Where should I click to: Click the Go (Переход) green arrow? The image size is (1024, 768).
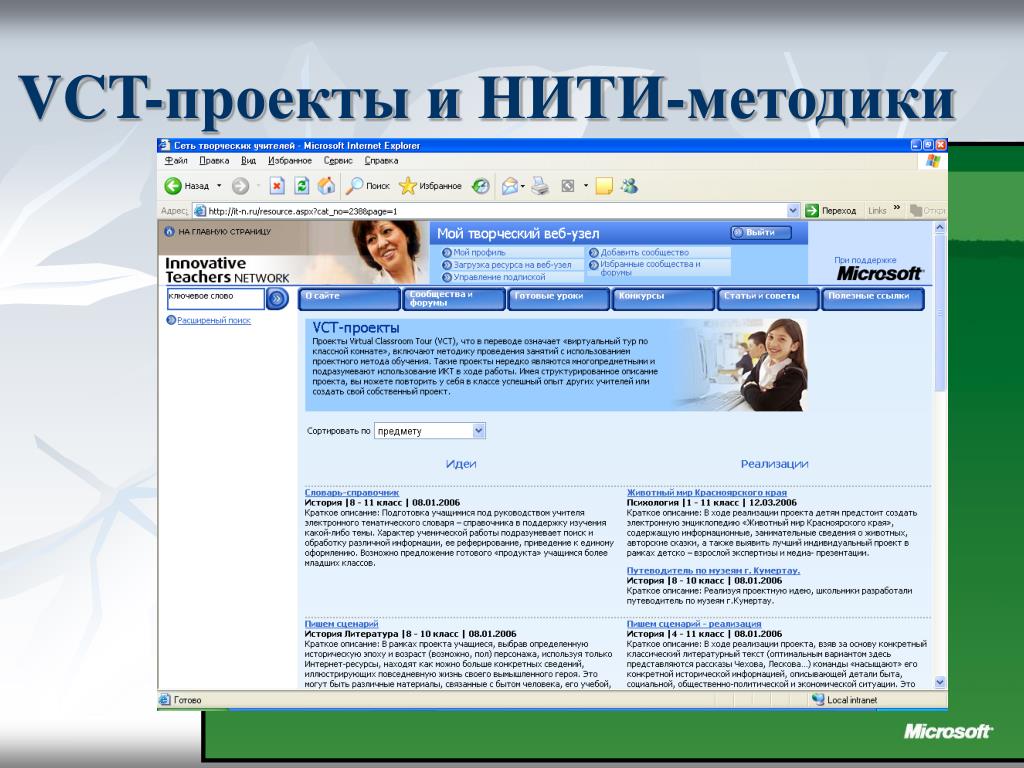point(812,210)
